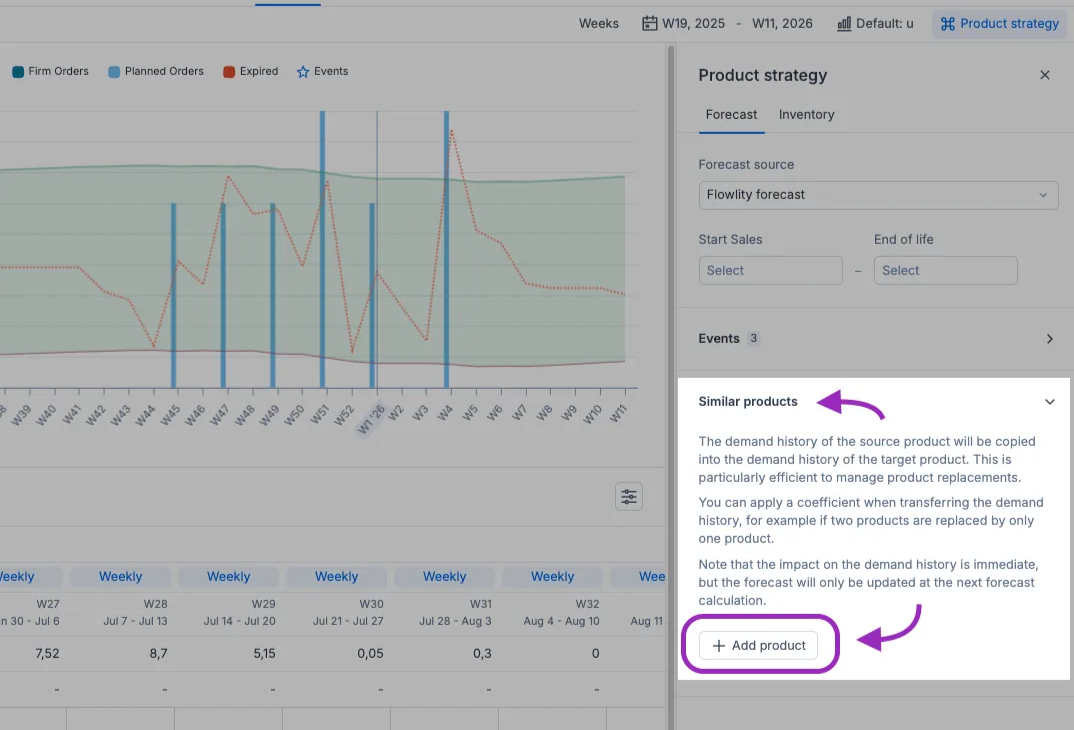Screen dimensions: 1074x730
Task: Switch to the Inventory tab
Action: pyautogui.click(x=806, y=115)
